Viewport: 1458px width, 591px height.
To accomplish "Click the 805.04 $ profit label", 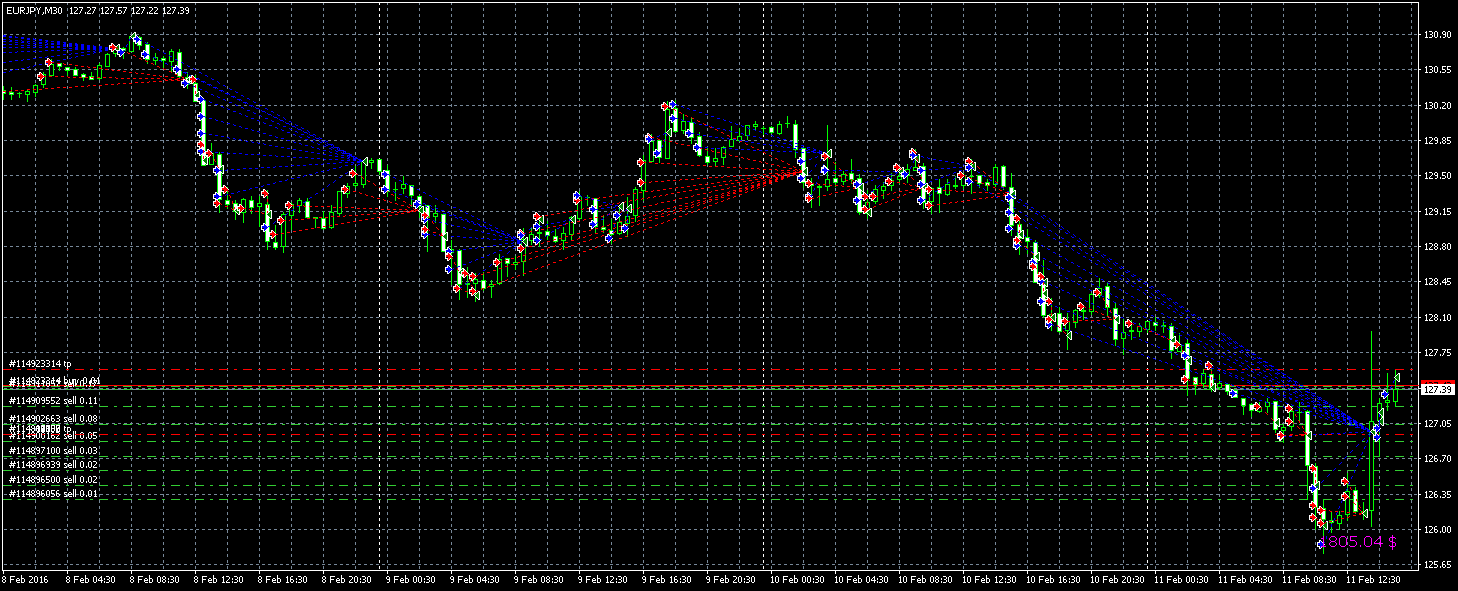I will coord(1361,542).
